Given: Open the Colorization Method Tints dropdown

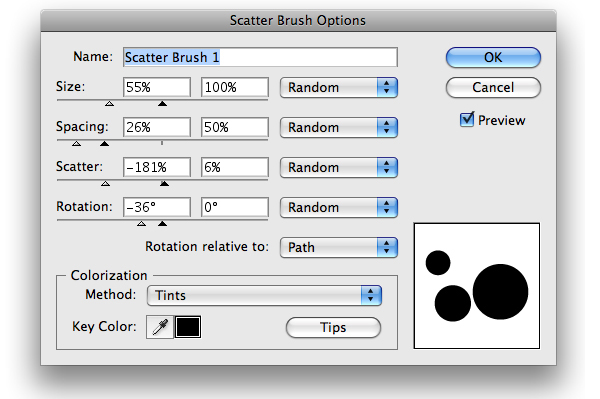Looking at the screenshot, I should pyautogui.click(x=264, y=295).
